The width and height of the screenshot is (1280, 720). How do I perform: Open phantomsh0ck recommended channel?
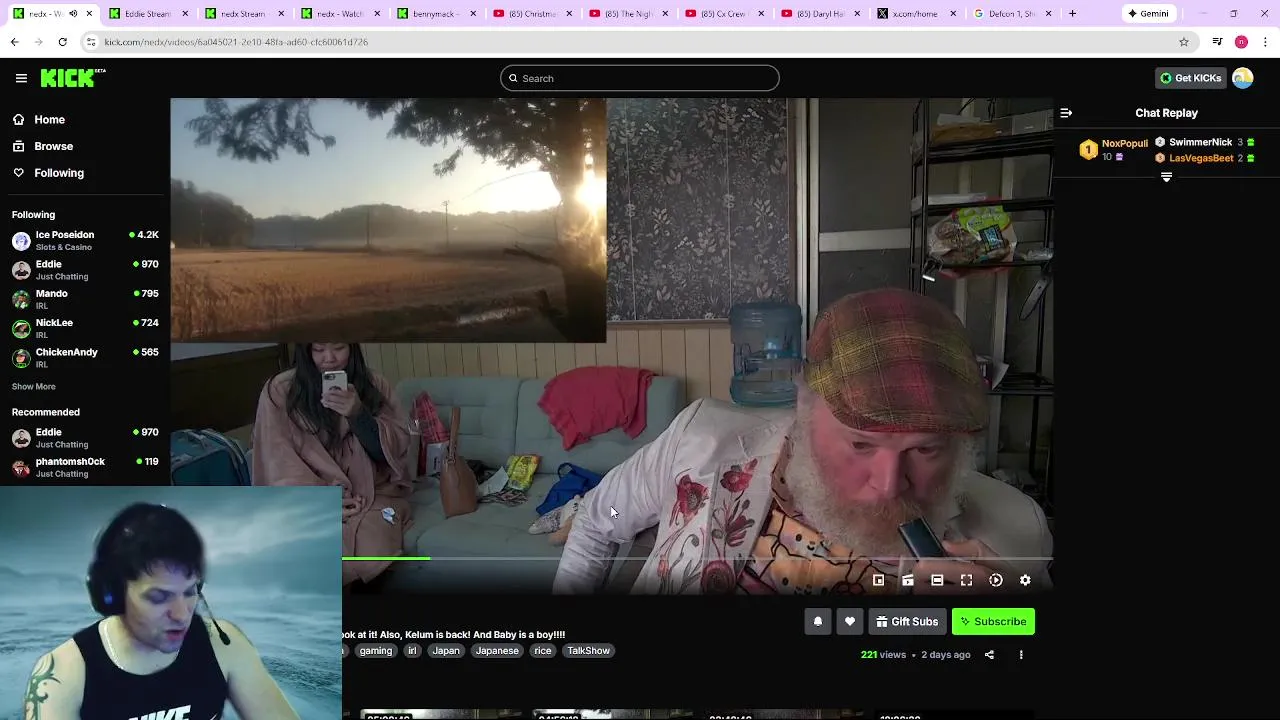[85, 467]
